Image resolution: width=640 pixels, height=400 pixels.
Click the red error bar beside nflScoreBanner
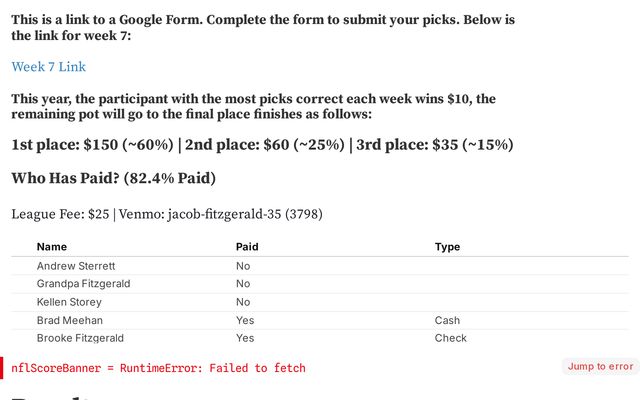[x=2, y=368]
